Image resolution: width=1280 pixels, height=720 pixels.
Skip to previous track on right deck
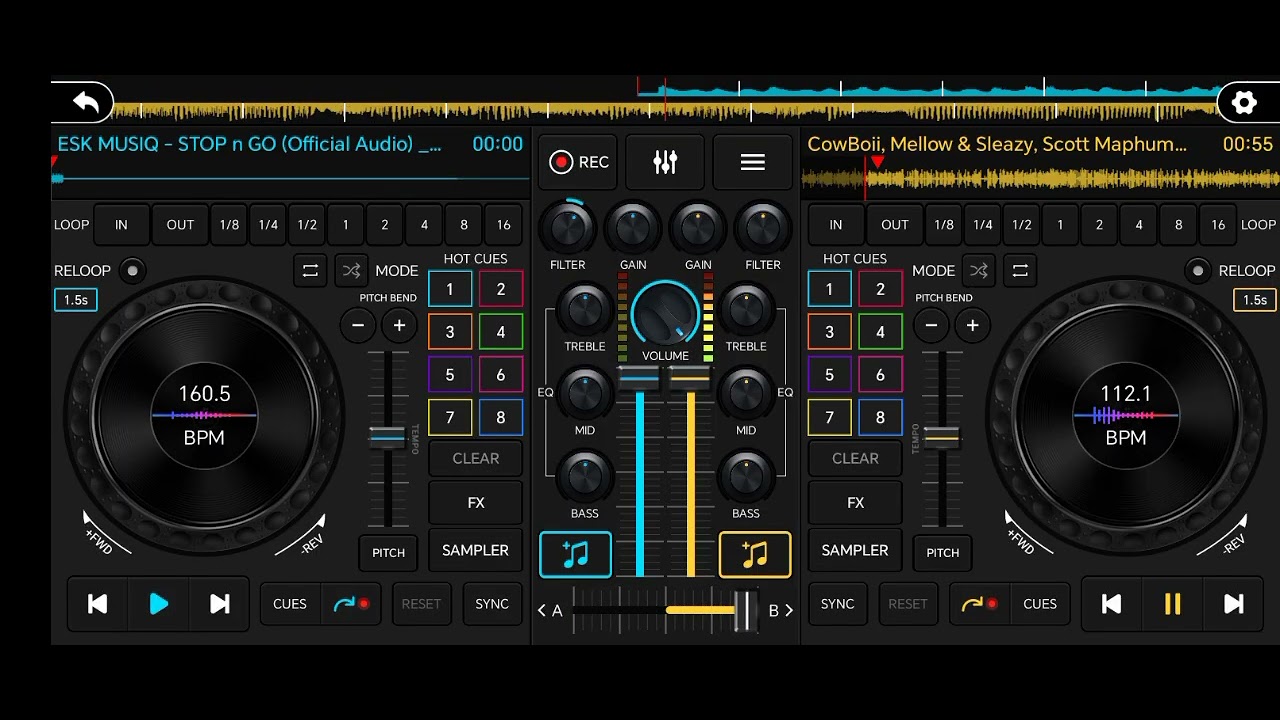click(x=1111, y=603)
